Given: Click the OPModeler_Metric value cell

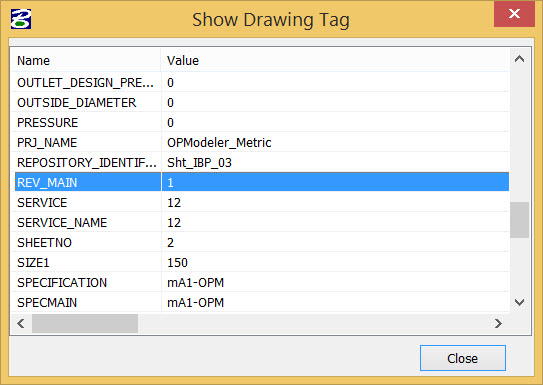Looking at the screenshot, I should 335,142.
